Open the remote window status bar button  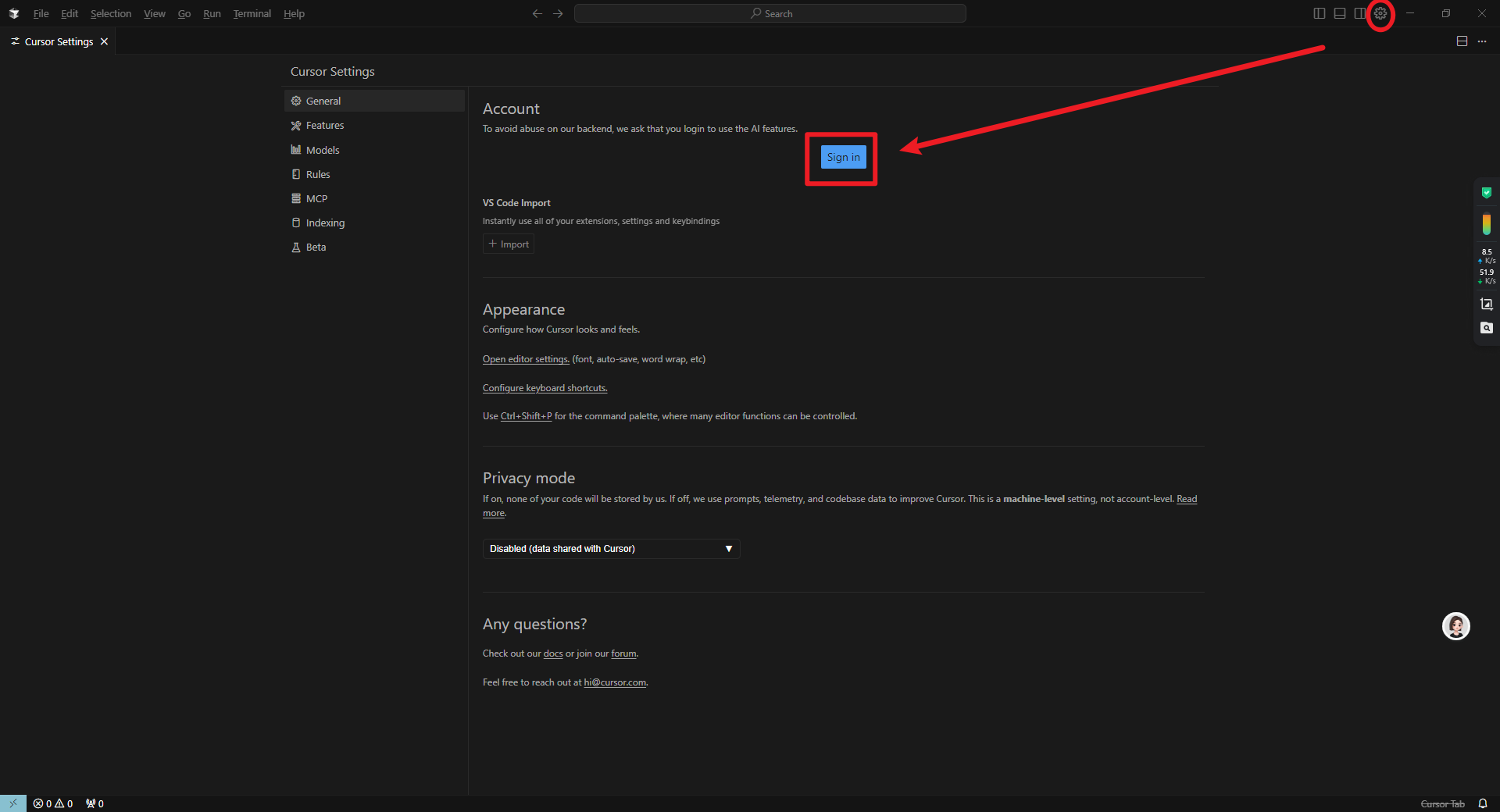click(x=13, y=803)
